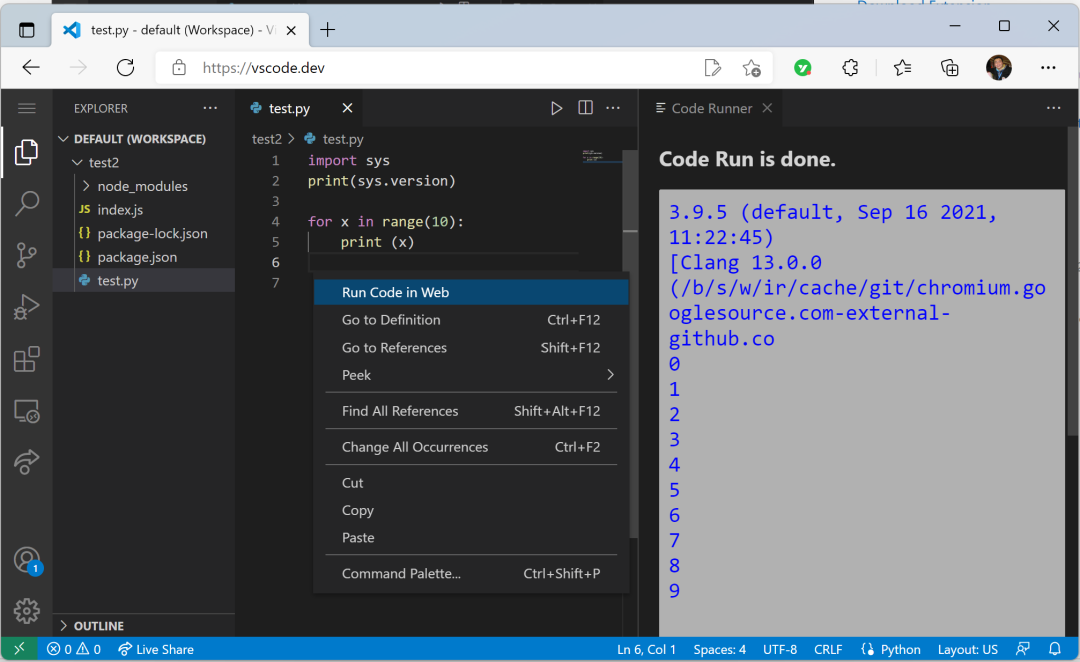Choose Paste from context menu

[x=471, y=537]
